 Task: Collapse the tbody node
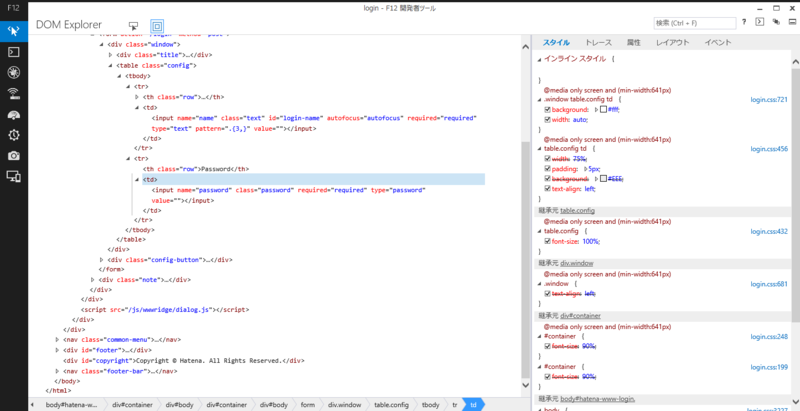click(x=119, y=76)
